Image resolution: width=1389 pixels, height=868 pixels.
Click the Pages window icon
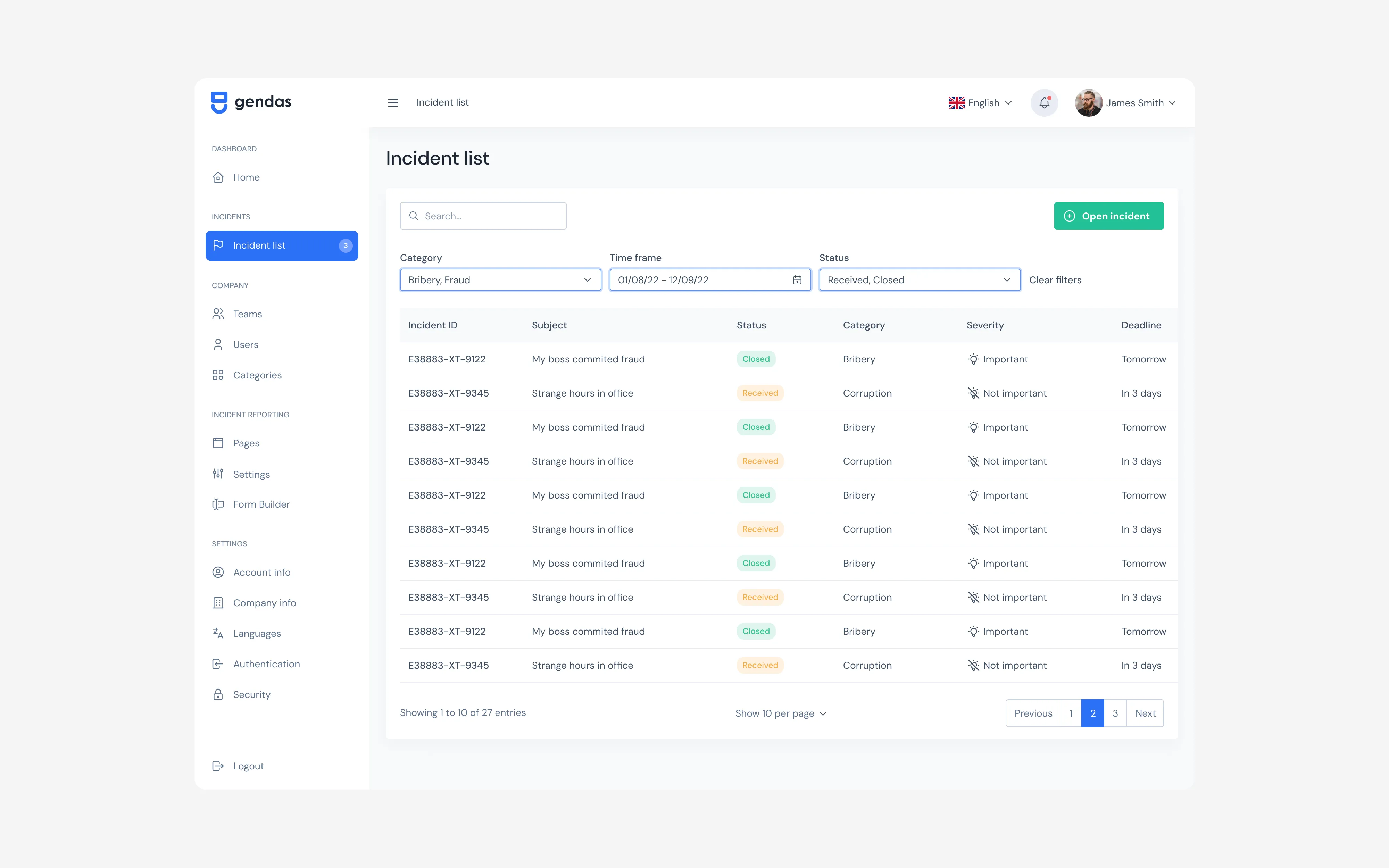coord(218,443)
